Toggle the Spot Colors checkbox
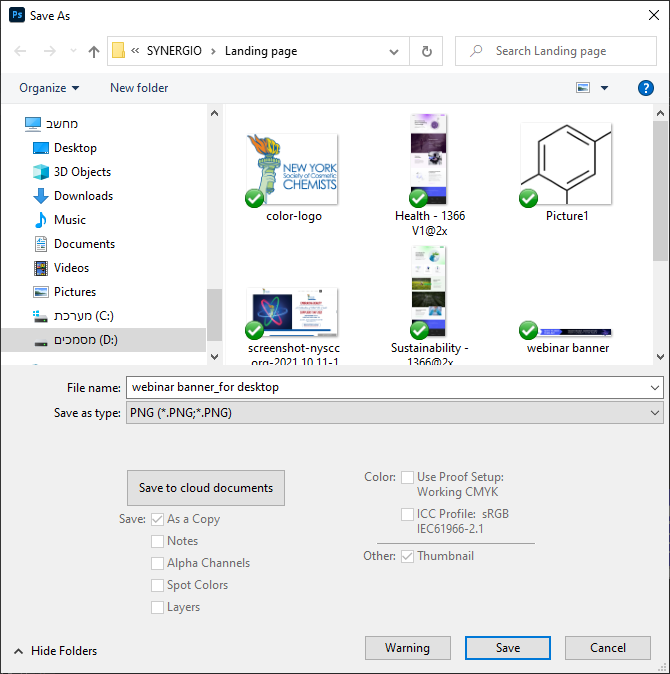Viewport: 670px width, 674px height. pos(157,585)
